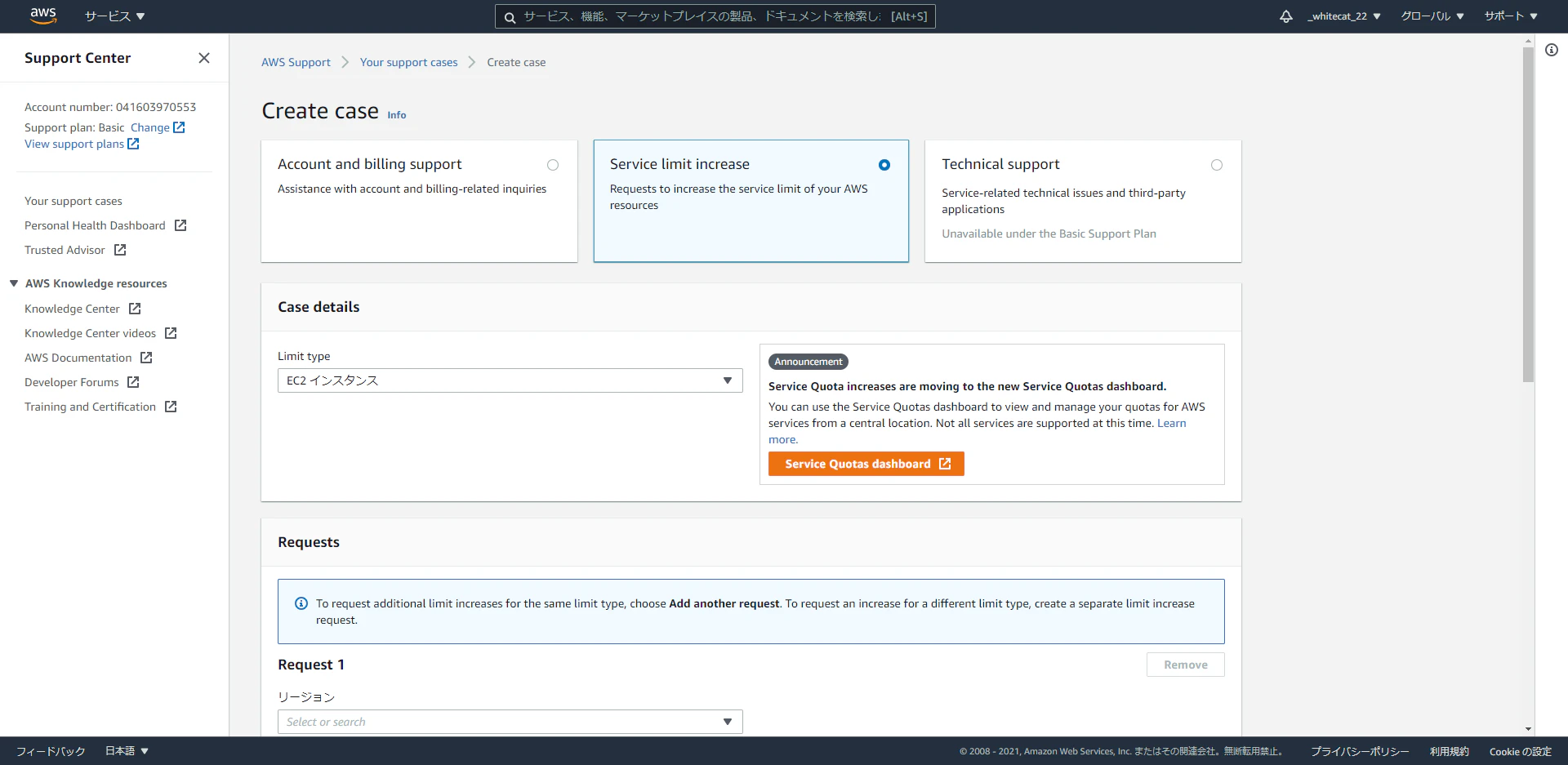Select the Technical support radio button
Viewport: 1568px width, 765px height.
coord(1217,164)
